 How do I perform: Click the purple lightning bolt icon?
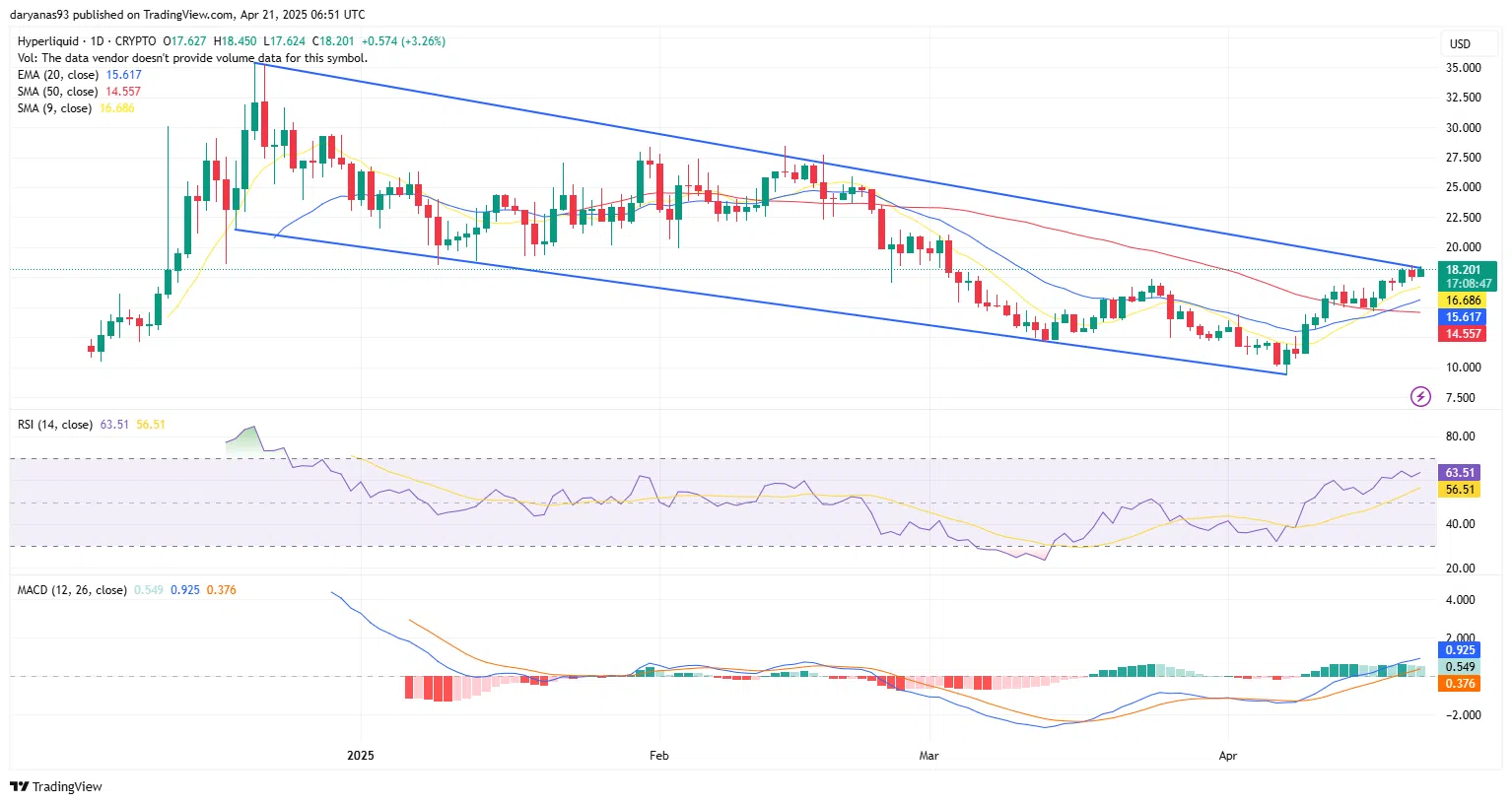pos(1420,396)
